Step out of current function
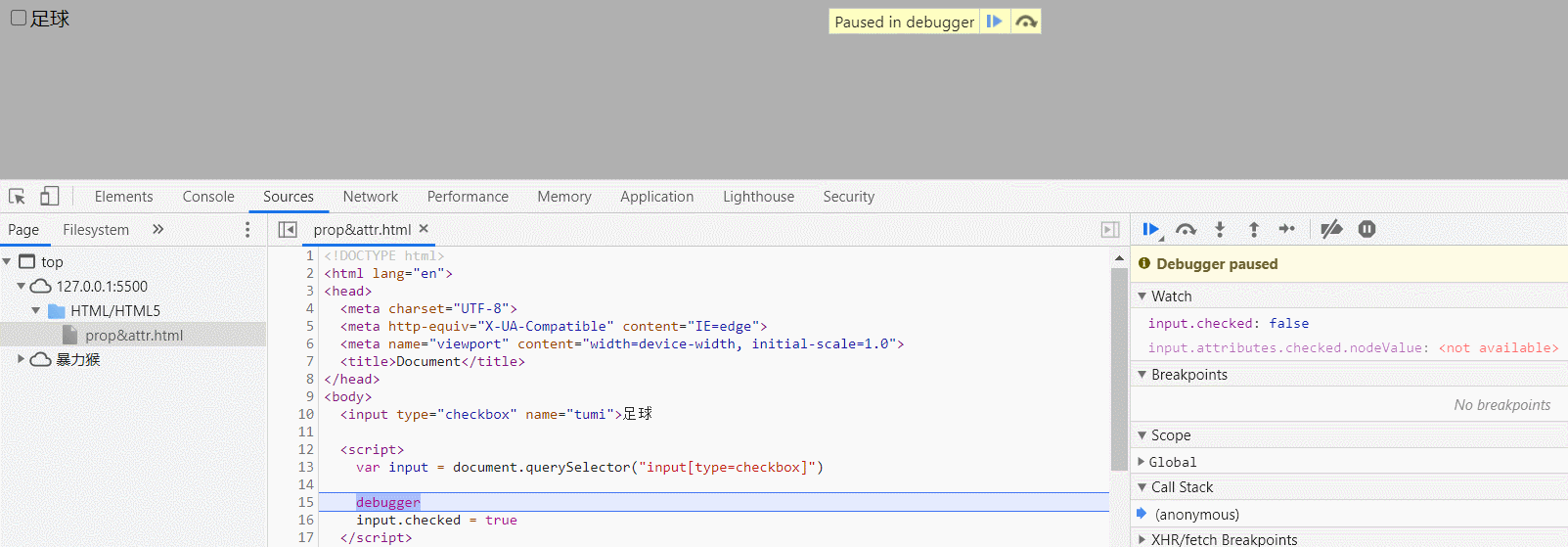Image resolution: width=1568 pixels, height=547 pixels. [1254, 229]
